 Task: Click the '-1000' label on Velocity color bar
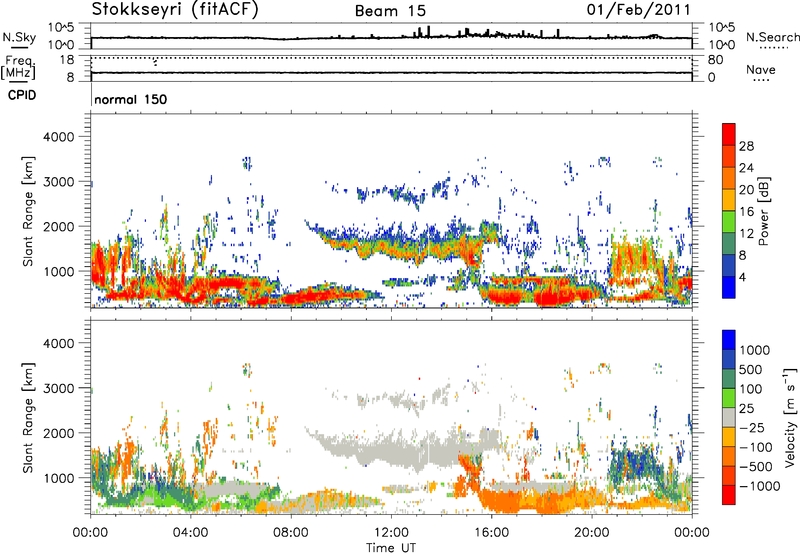[x=760, y=486]
